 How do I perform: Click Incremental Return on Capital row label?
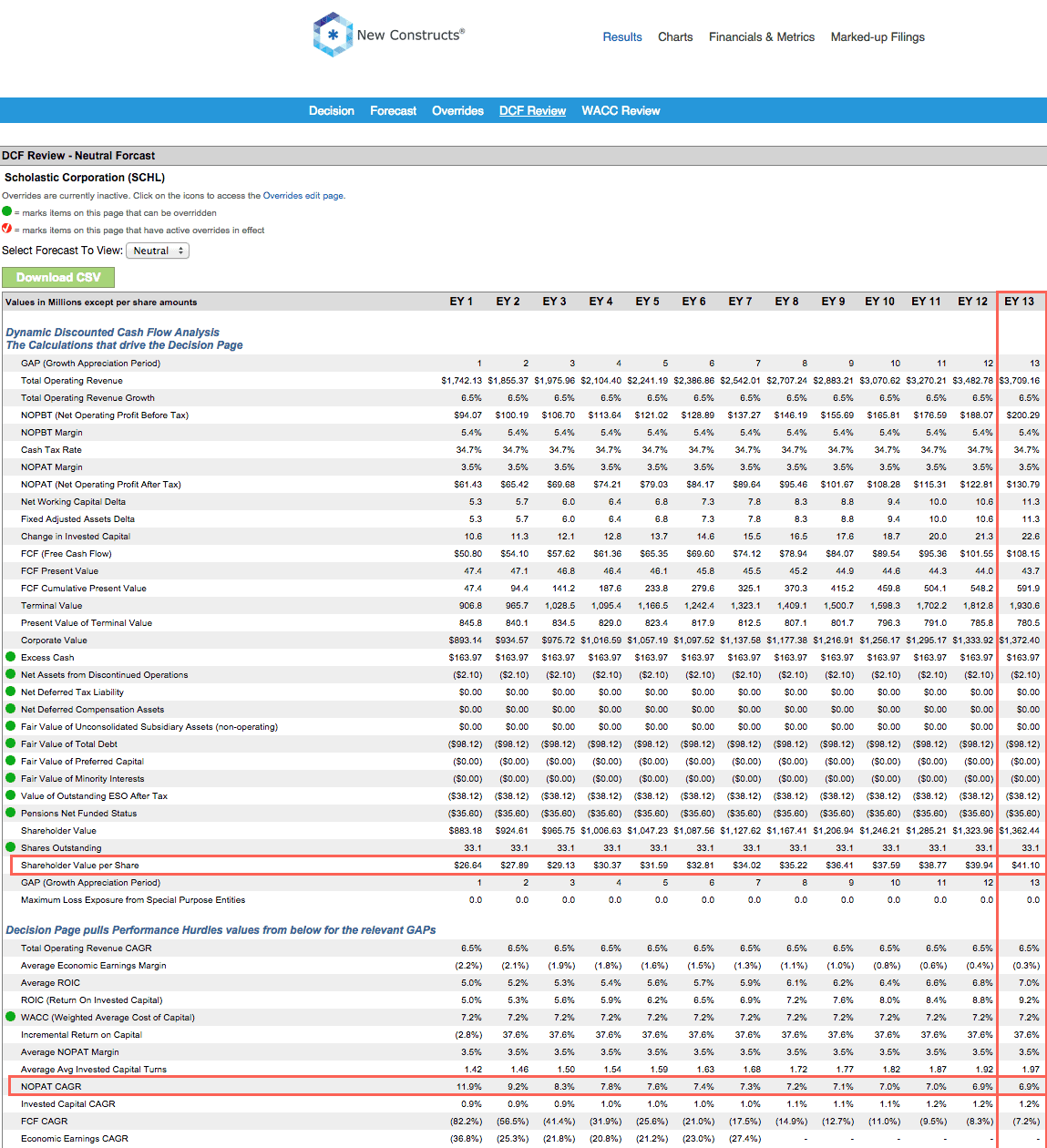point(82,1034)
